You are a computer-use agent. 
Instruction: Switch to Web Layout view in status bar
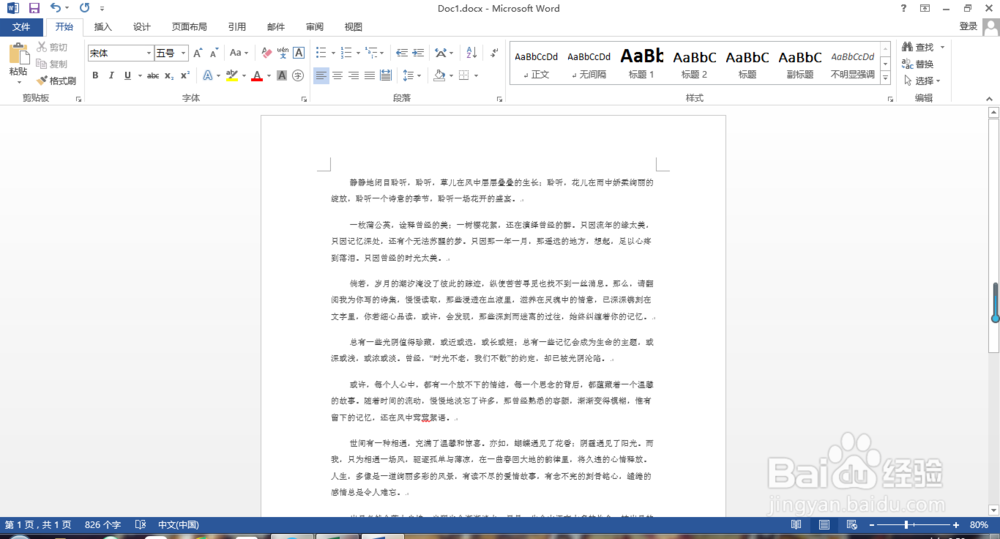click(x=852, y=524)
